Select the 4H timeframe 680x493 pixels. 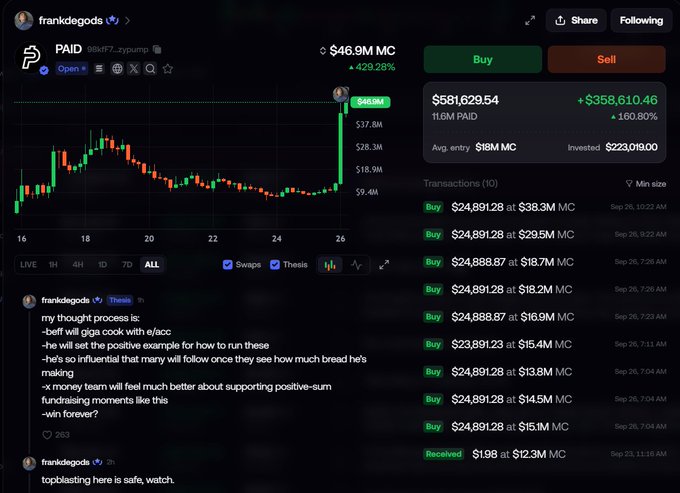pos(78,264)
